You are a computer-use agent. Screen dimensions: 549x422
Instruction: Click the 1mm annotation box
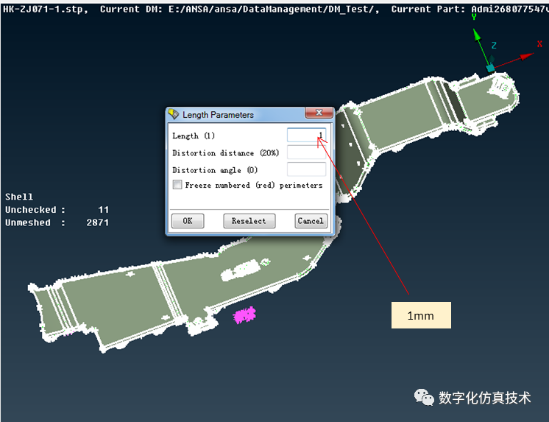coord(421,315)
